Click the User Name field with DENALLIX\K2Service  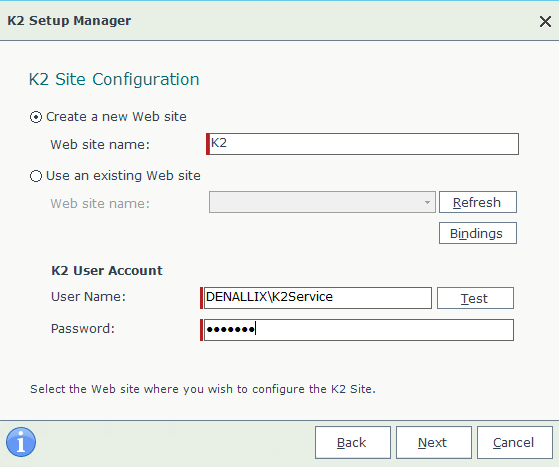coord(316,298)
